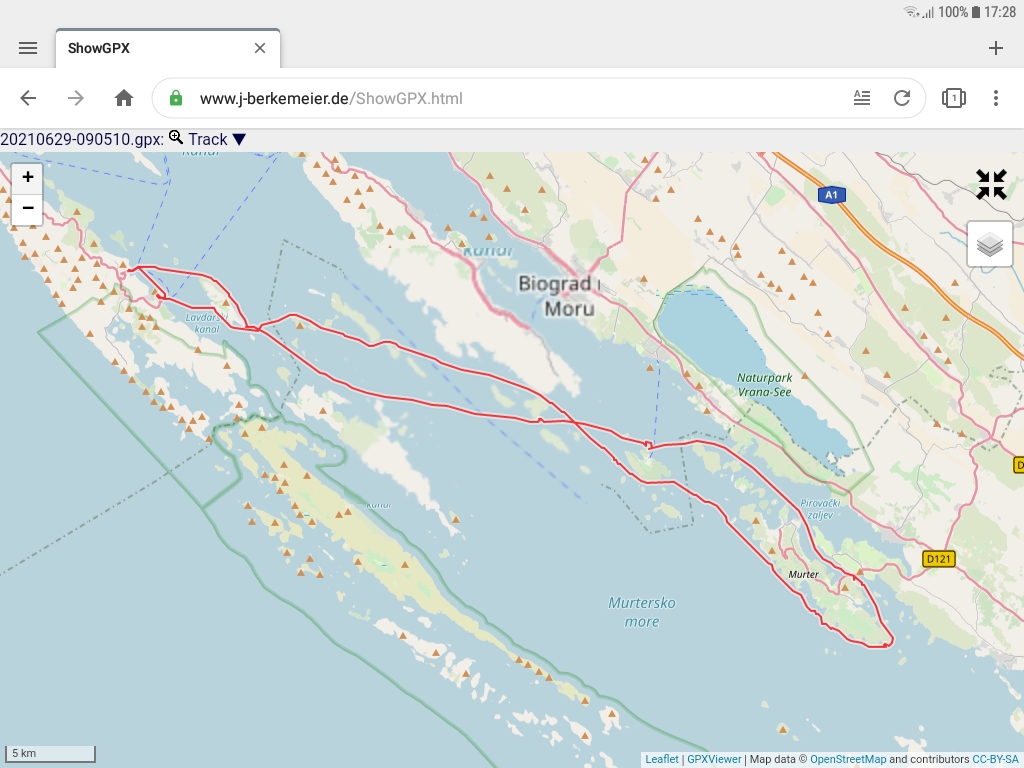Expand the Track dropdown arrow
Screen dimensions: 1024x768
(239, 140)
